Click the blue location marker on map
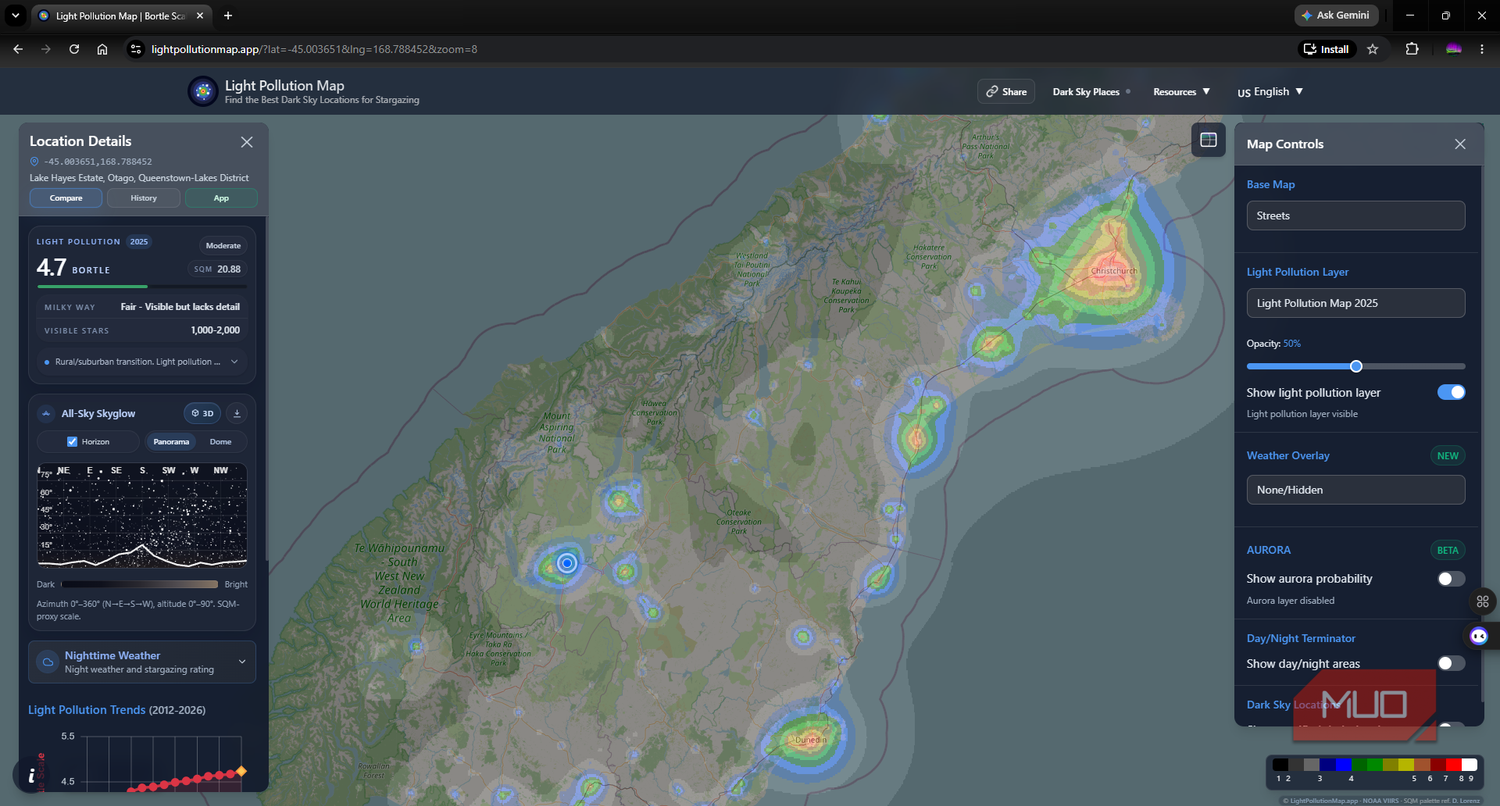This screenshot has width=1500, height=806. point(567,563)
